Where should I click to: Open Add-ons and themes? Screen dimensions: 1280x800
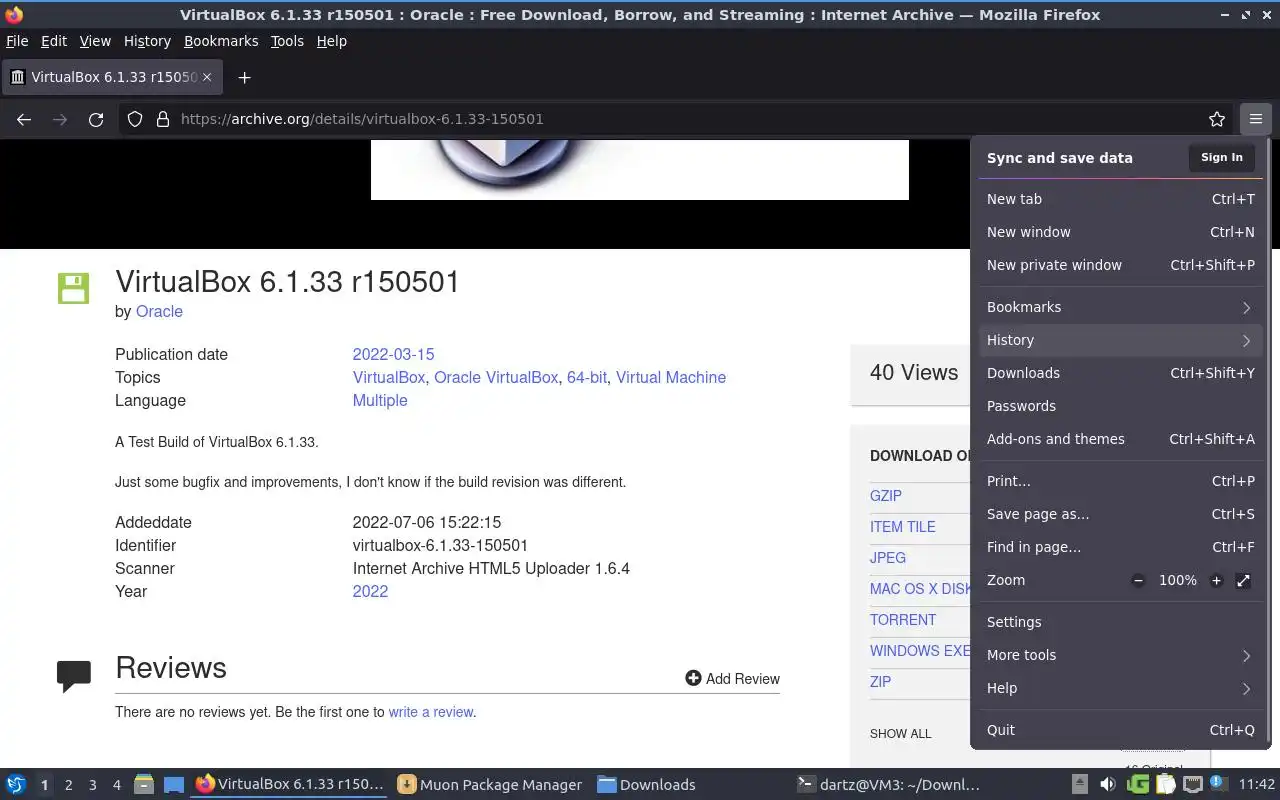point(1120,439)
